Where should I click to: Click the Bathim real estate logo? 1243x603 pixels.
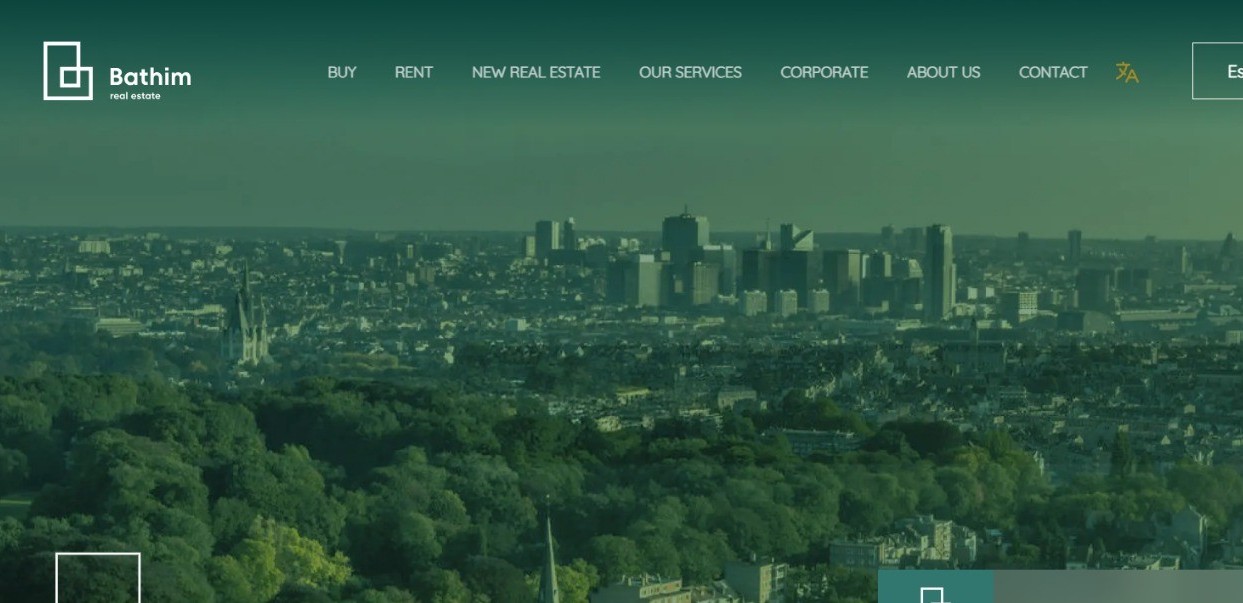[x=117, y=71]
